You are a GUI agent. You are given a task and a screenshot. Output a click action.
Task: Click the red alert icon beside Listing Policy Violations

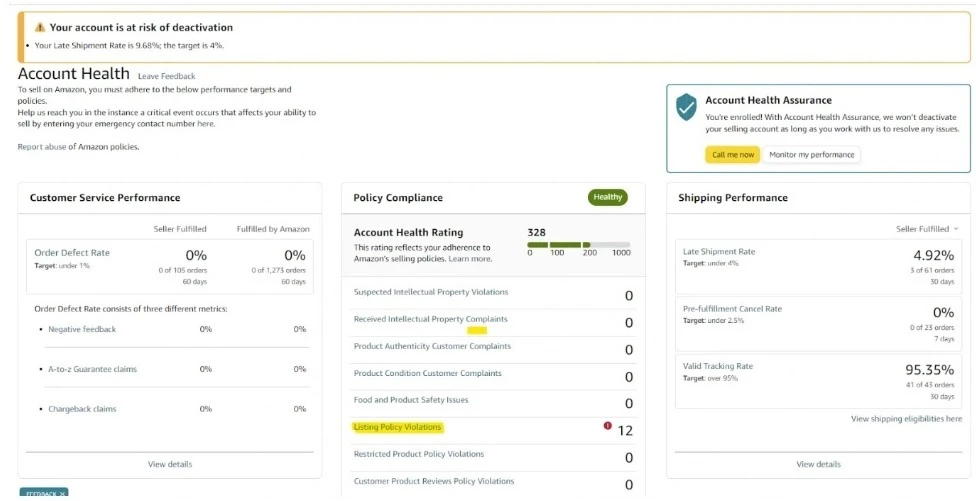pyautogui.click(x=608, y=426)
